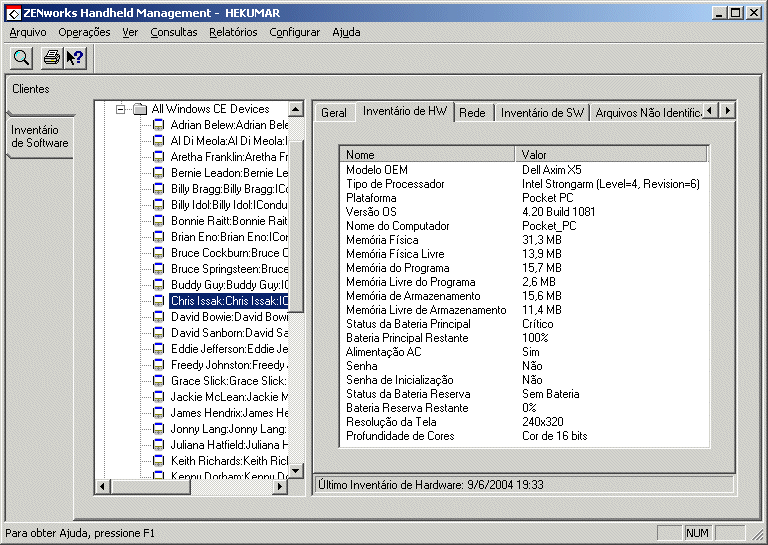Click device icon beside Aretha Franklin

(158, 157)
